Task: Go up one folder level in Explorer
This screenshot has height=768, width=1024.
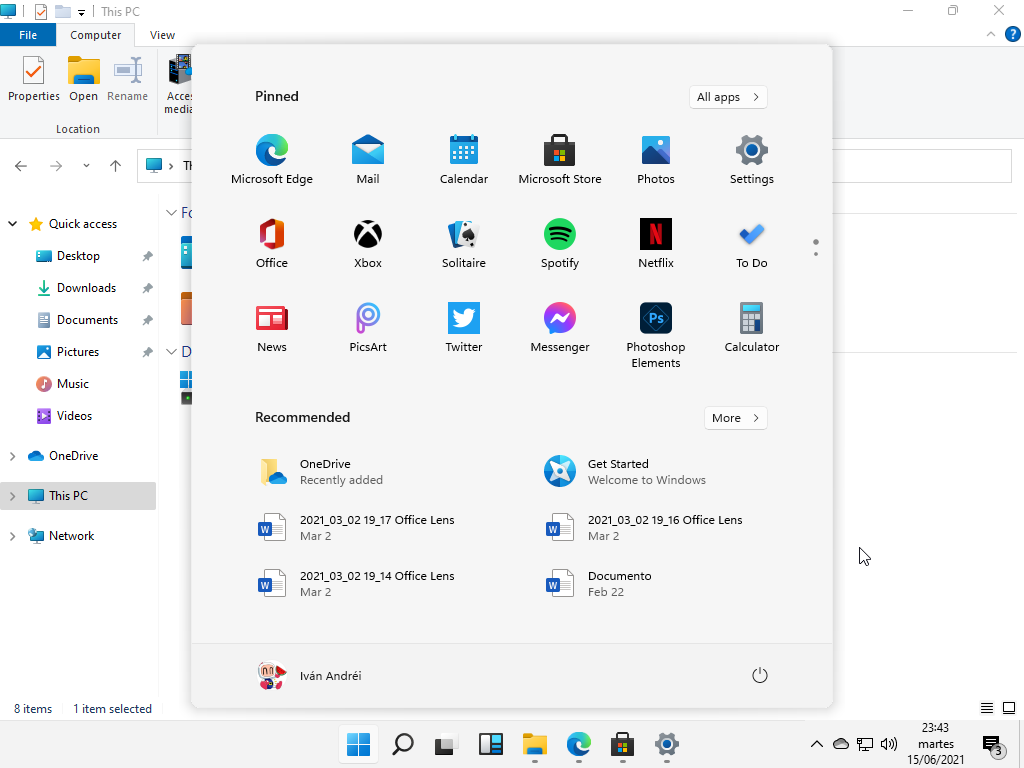Action: [116, 166]
